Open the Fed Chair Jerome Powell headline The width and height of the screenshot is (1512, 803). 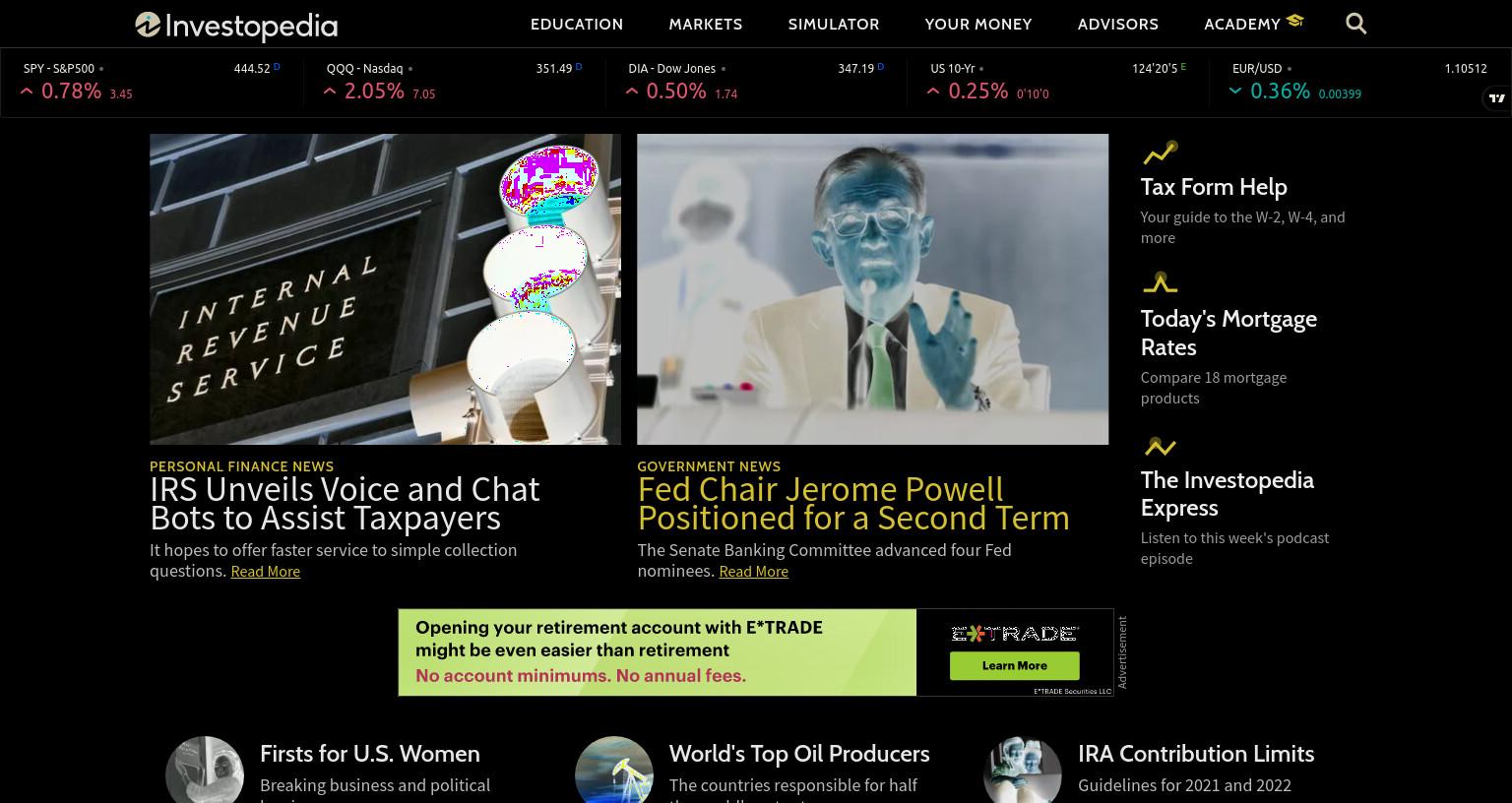pyautogui.click(x=853, y=503)
